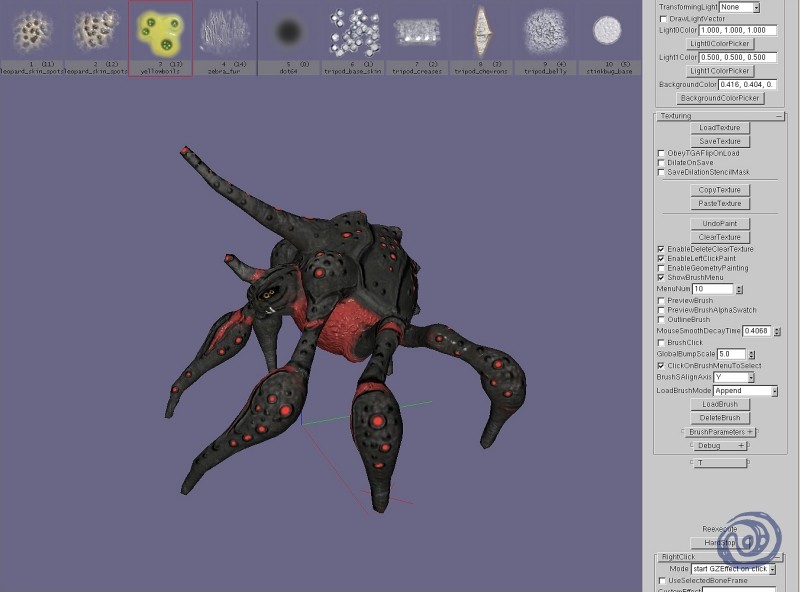
Task: Enable UseSelectedBoneFrame checkbox
Action: pos(662,581)
